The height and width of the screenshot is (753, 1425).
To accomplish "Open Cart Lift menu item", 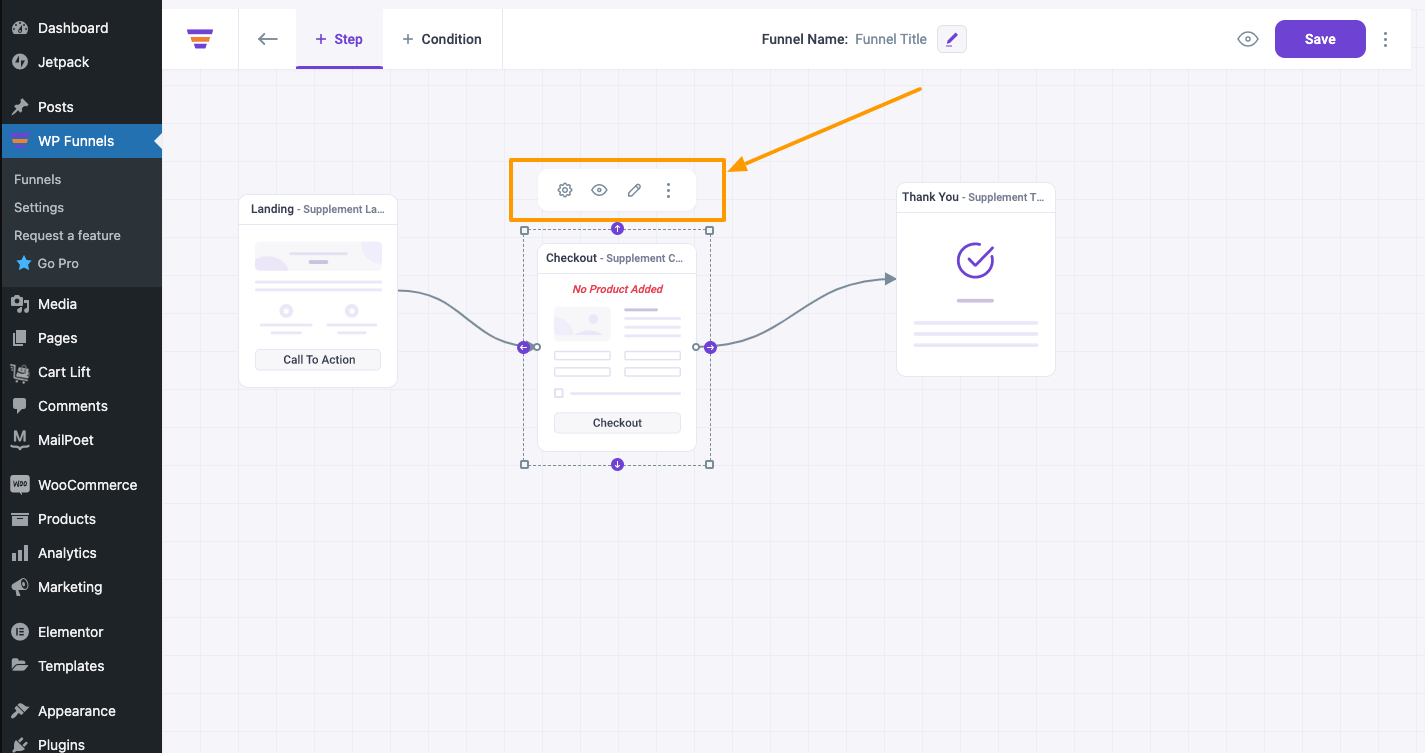I will click(81, 372).
